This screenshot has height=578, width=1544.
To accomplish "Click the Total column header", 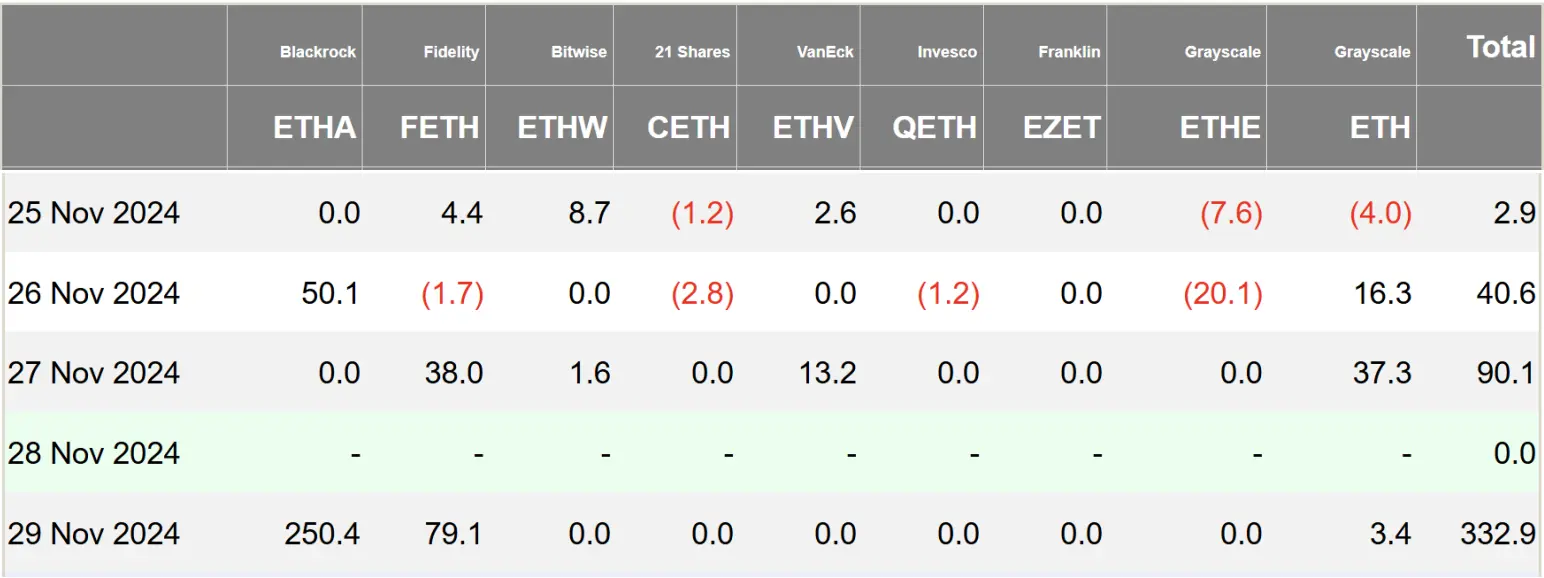I will [x=1500, y=47].
